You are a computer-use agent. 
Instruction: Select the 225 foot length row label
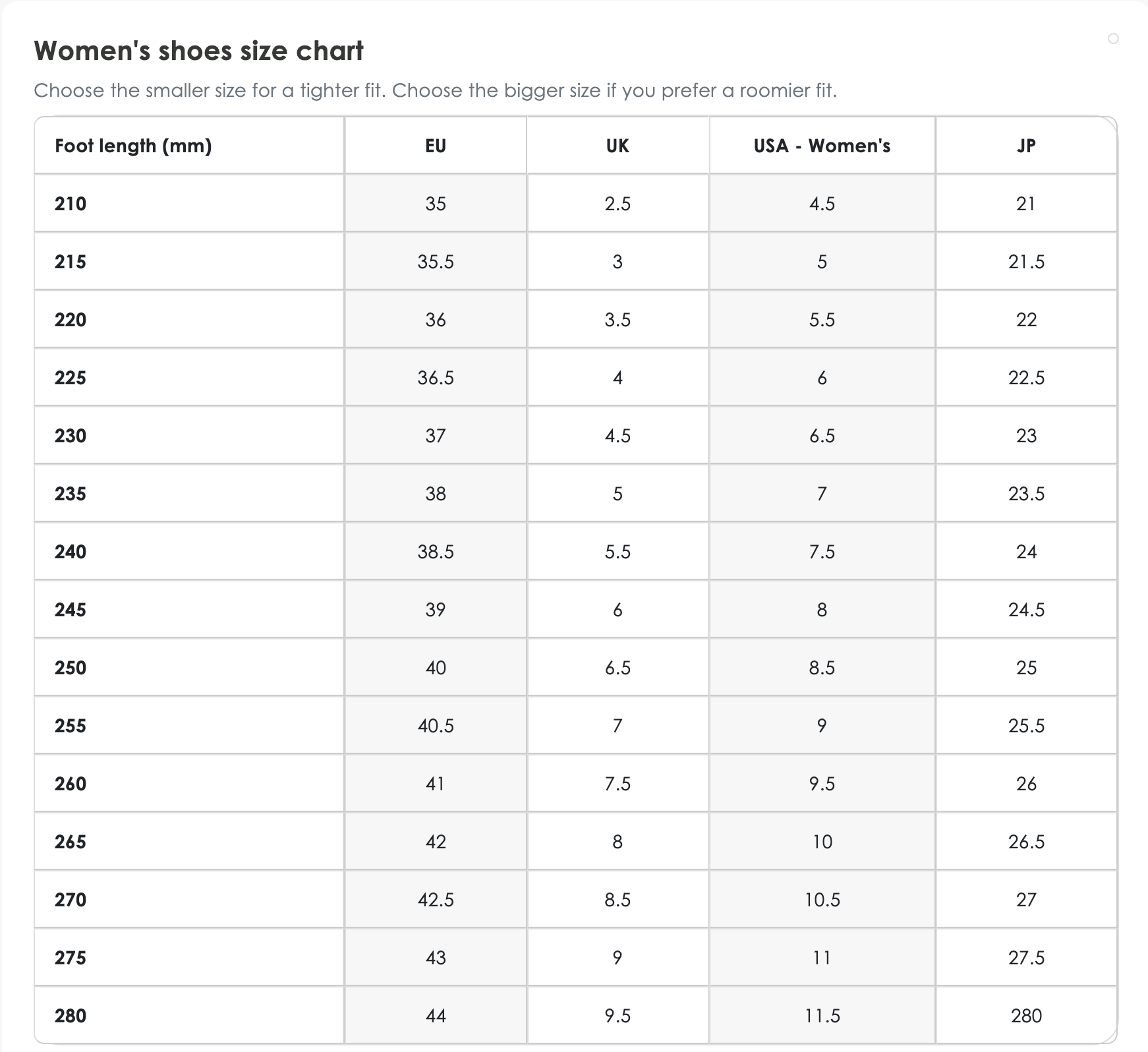click(71, 378)
